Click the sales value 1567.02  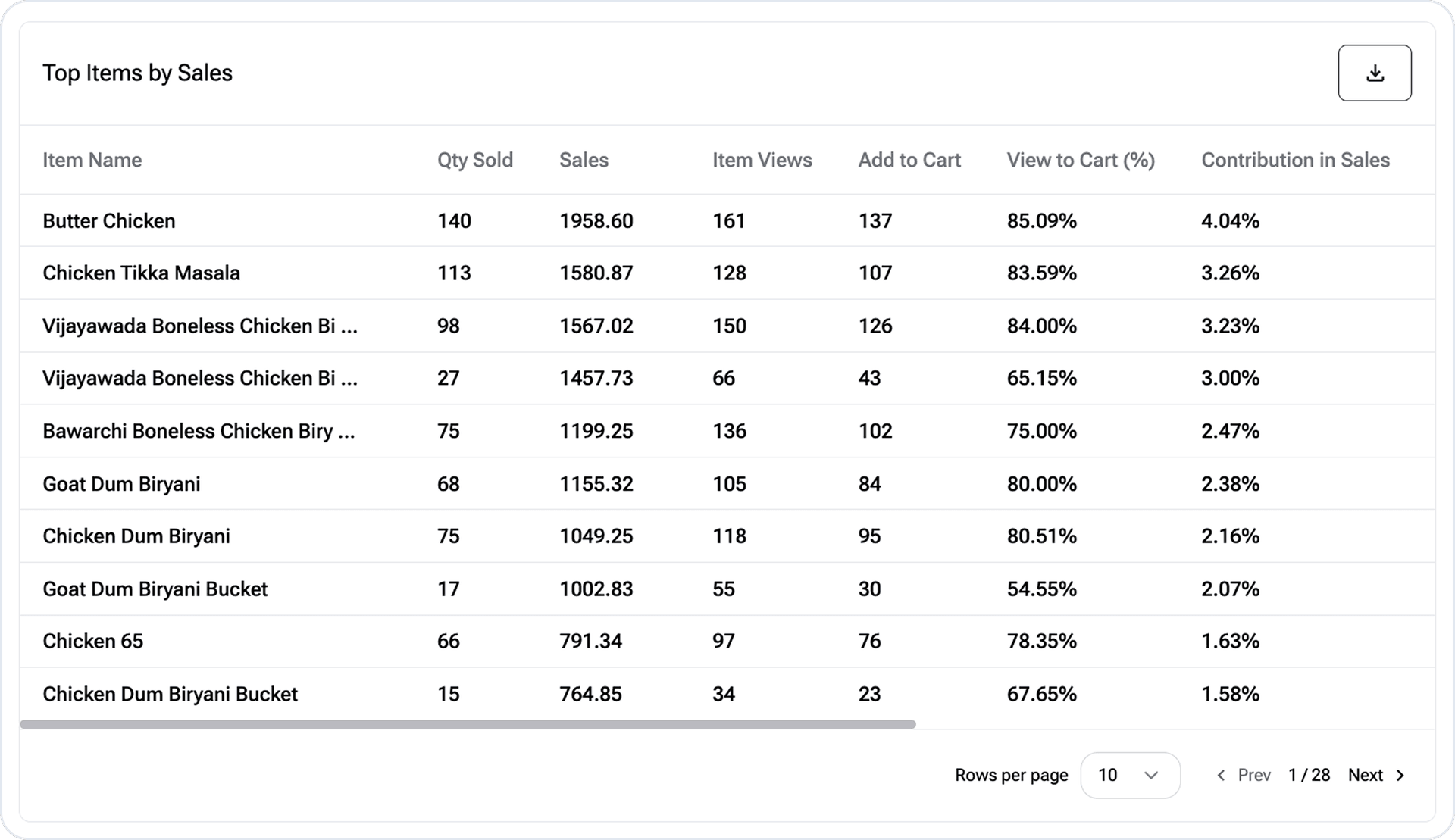click(596, 326)
